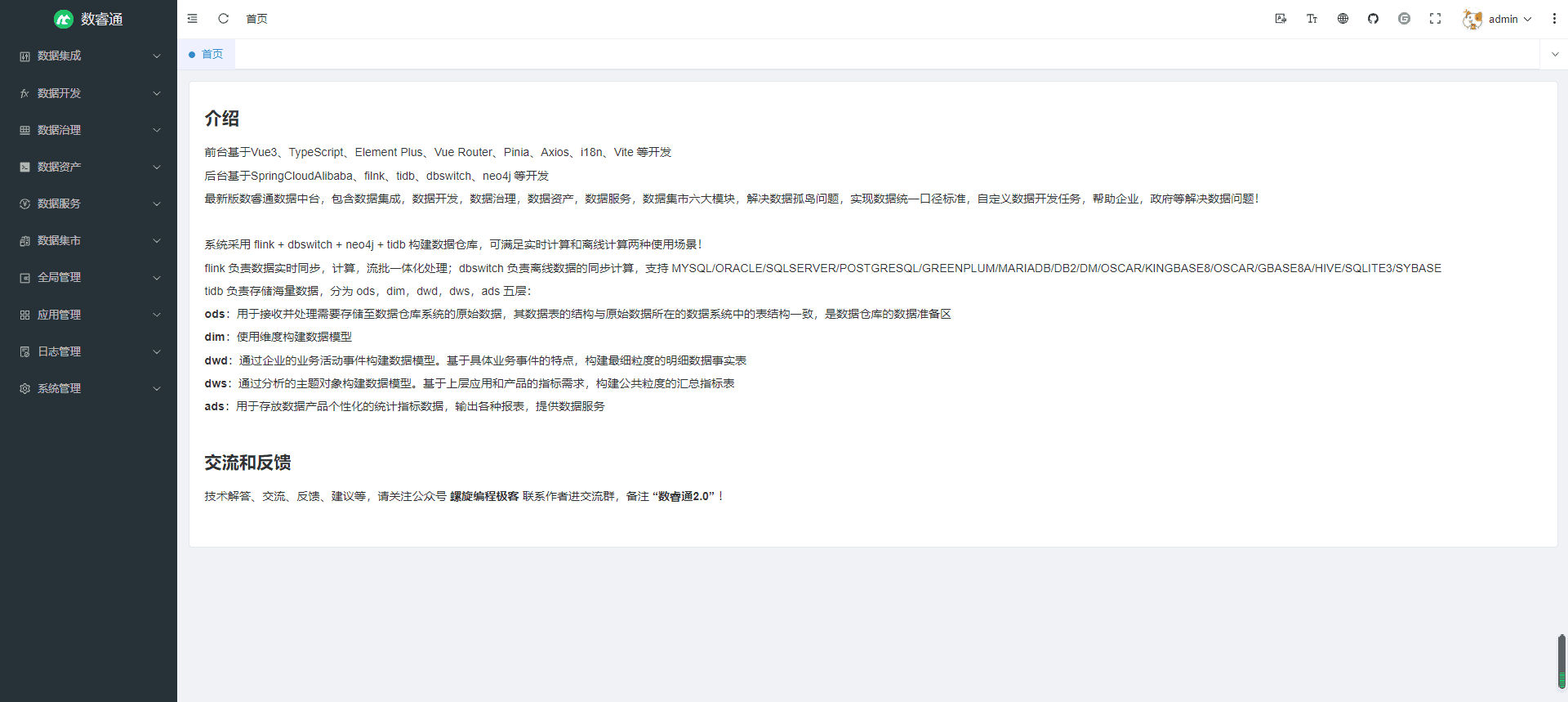The image size is (1568, 702).
Task: Open the GitHub icon link
Action: 1374,19
